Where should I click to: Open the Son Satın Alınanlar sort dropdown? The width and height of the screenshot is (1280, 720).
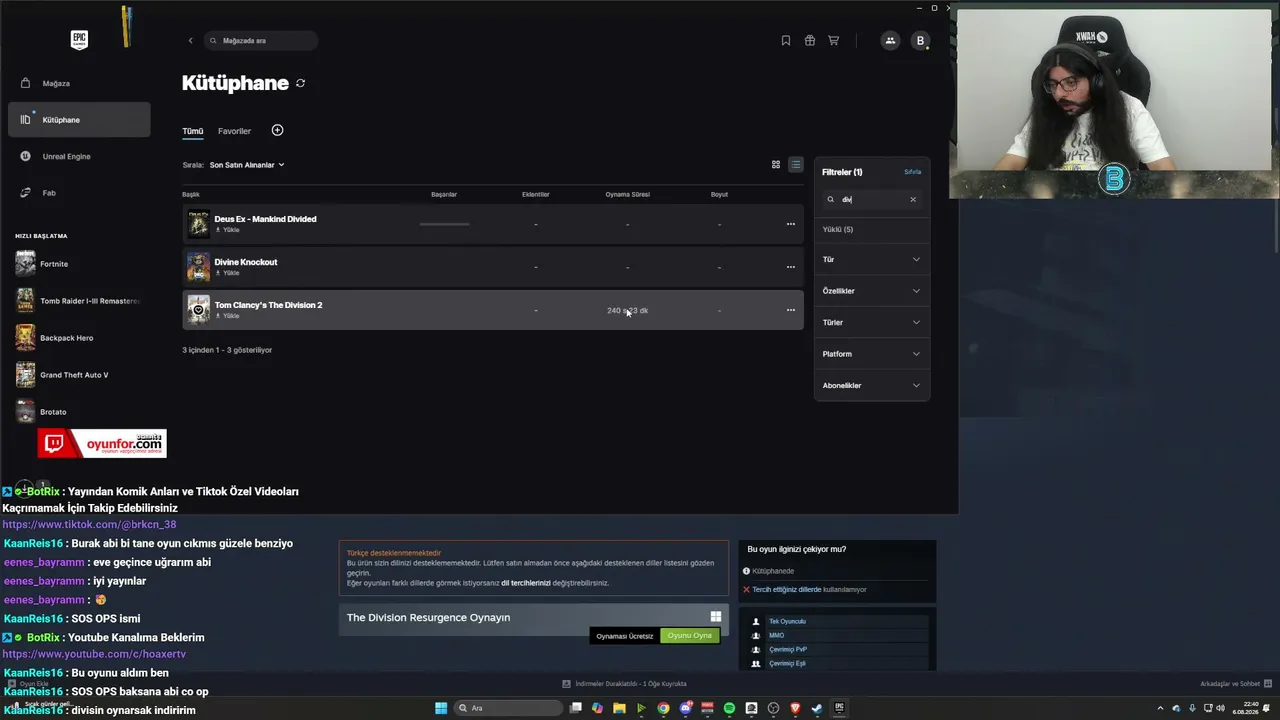pos(247,165)
